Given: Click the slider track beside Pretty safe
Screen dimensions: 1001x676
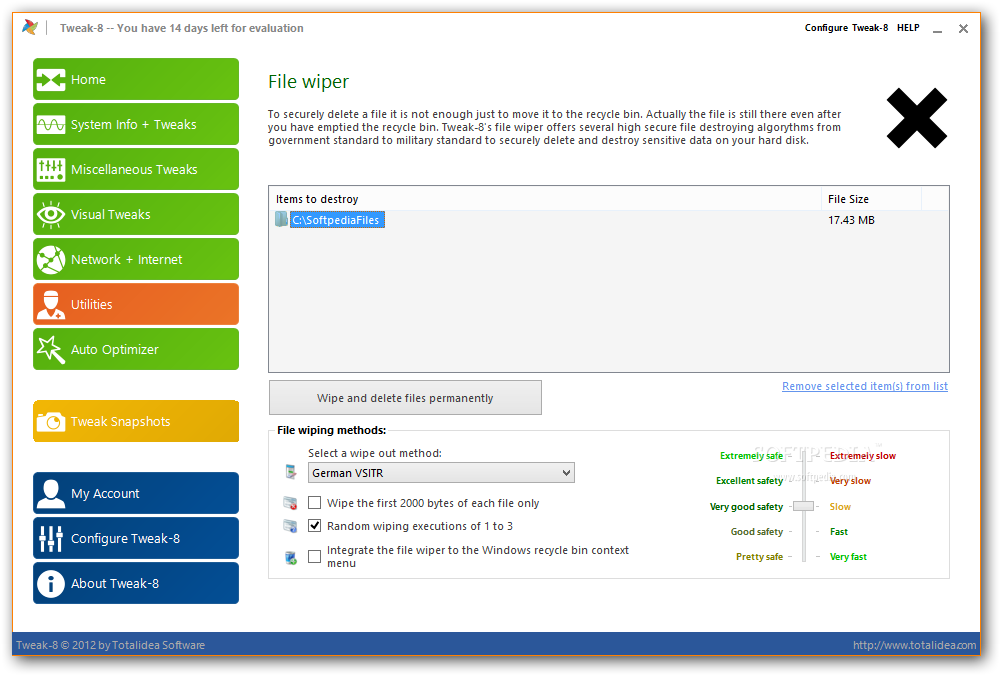Looking at the screenshot, I should pos(804,557).
